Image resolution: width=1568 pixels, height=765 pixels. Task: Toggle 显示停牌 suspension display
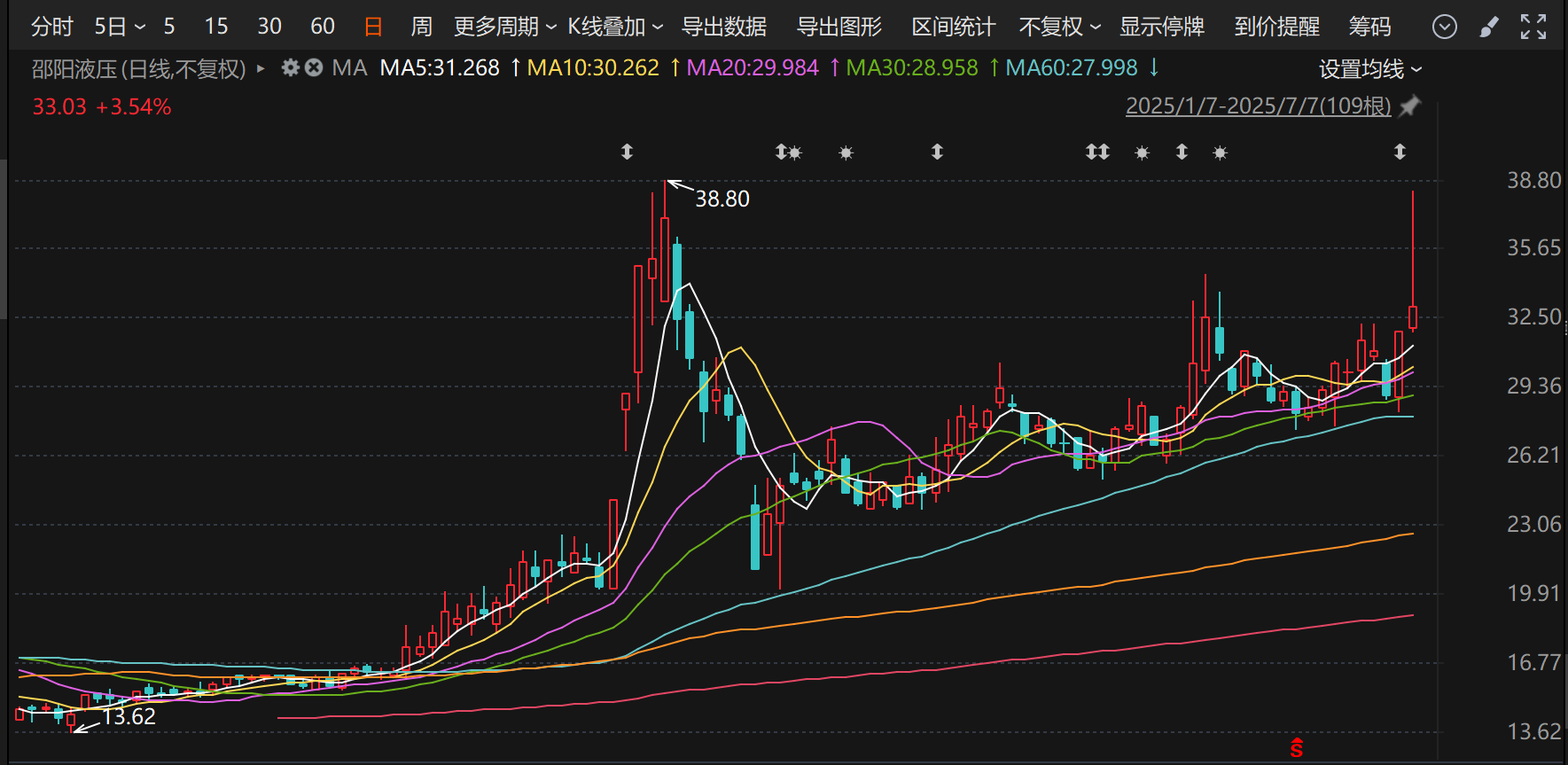coord(1161,27)
